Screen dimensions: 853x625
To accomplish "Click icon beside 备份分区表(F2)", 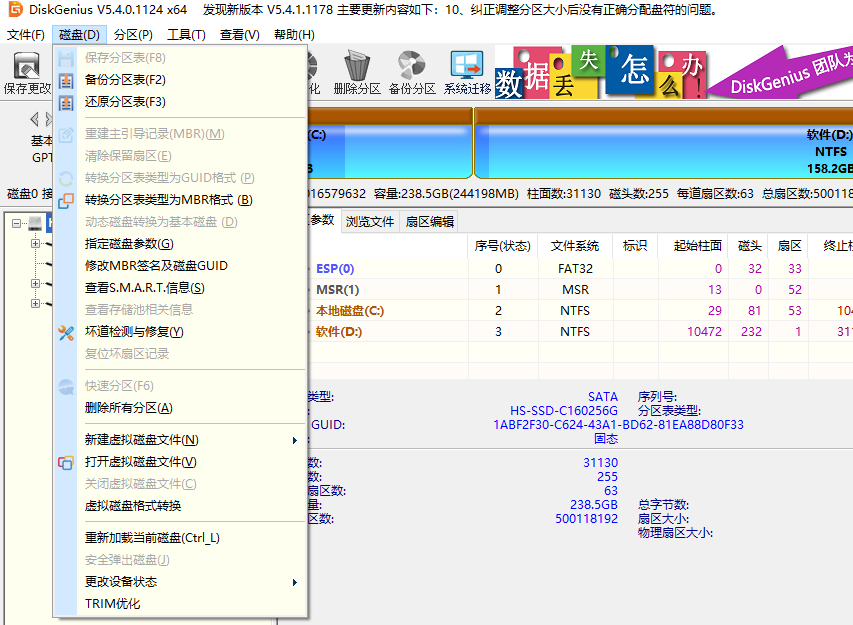I will coord(66,81).
